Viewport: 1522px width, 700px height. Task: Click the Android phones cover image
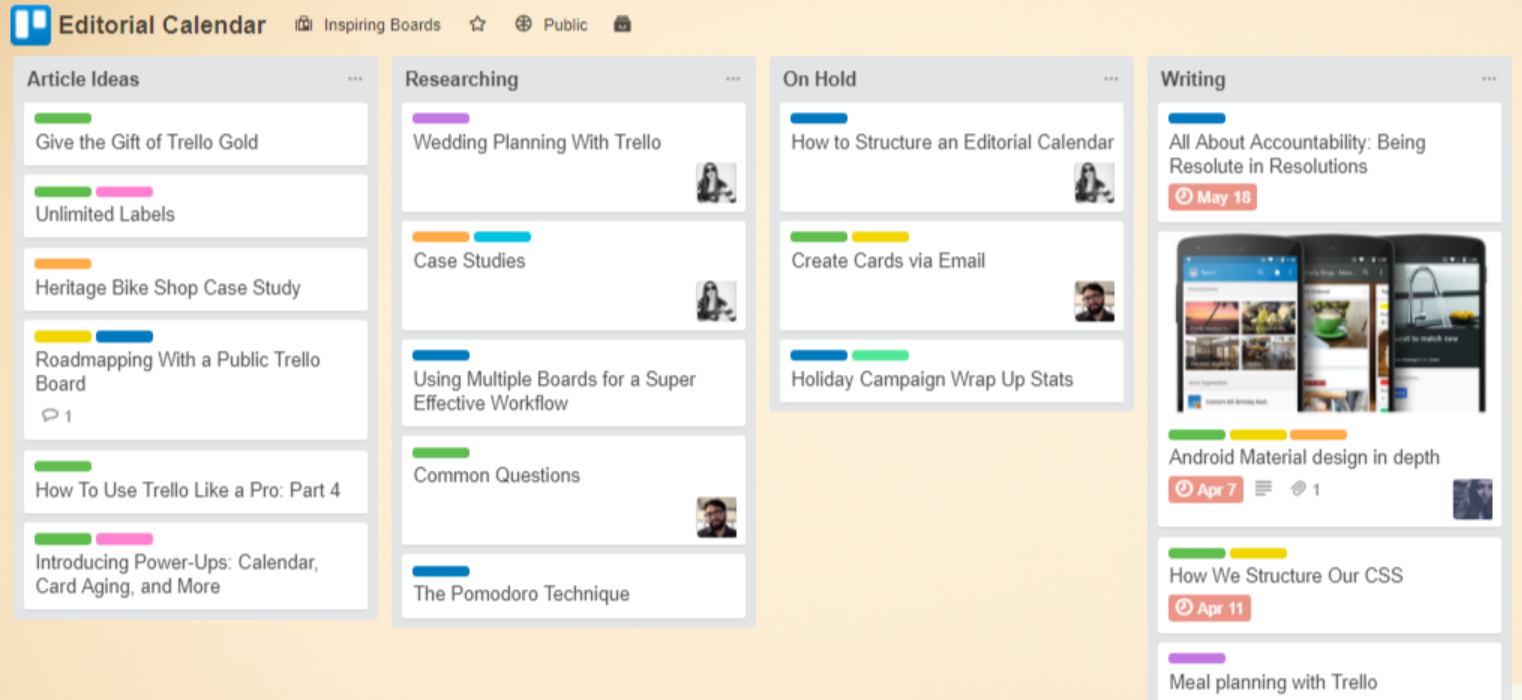(1329, 322)
